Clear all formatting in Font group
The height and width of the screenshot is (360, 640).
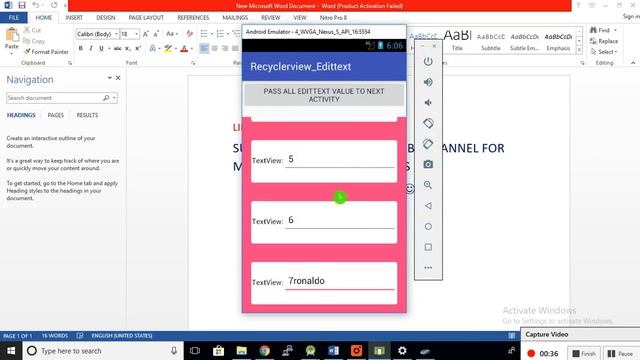point(190,34)
